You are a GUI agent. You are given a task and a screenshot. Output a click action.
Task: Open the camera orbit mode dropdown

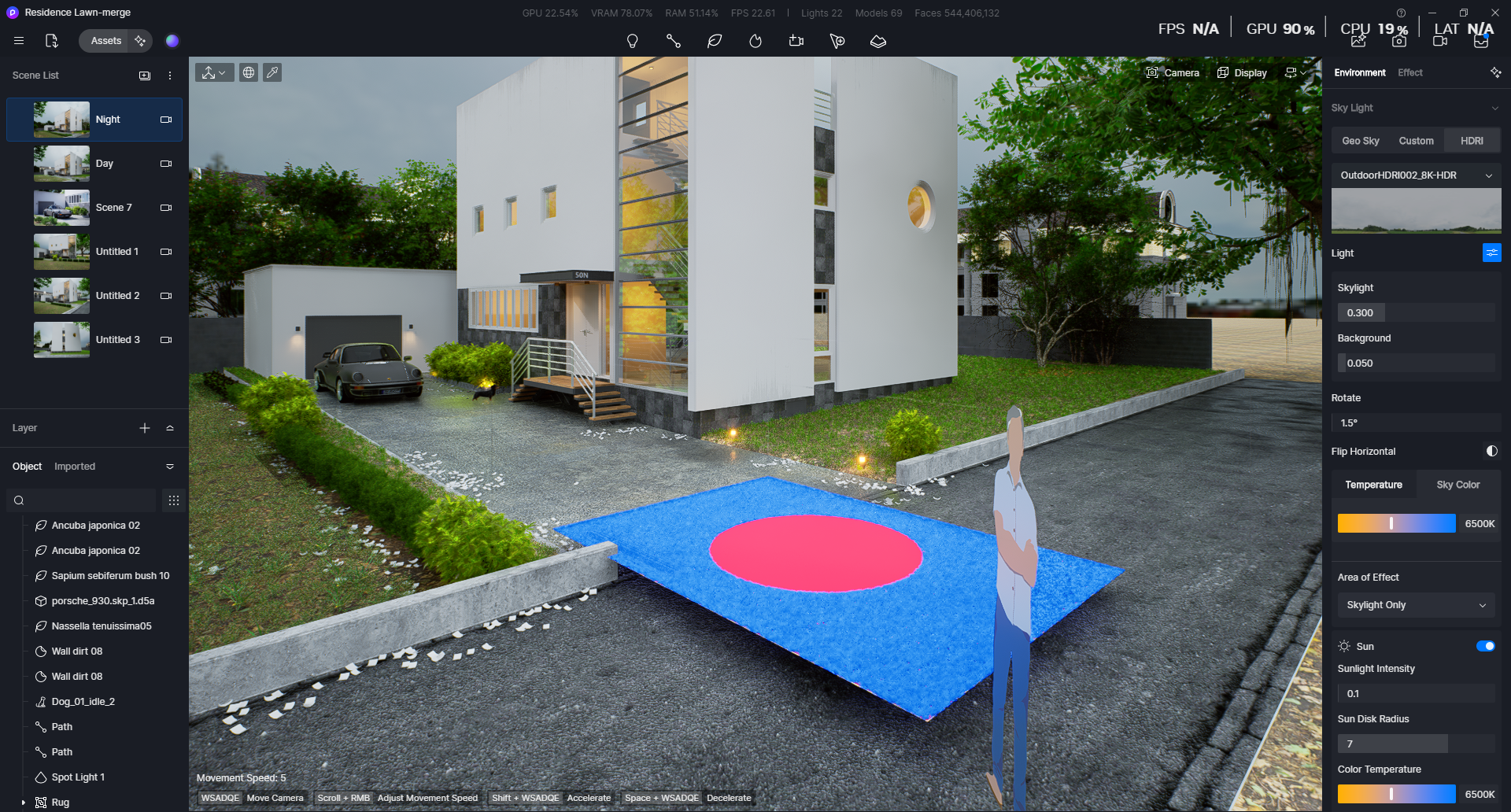click(1295, 72)
